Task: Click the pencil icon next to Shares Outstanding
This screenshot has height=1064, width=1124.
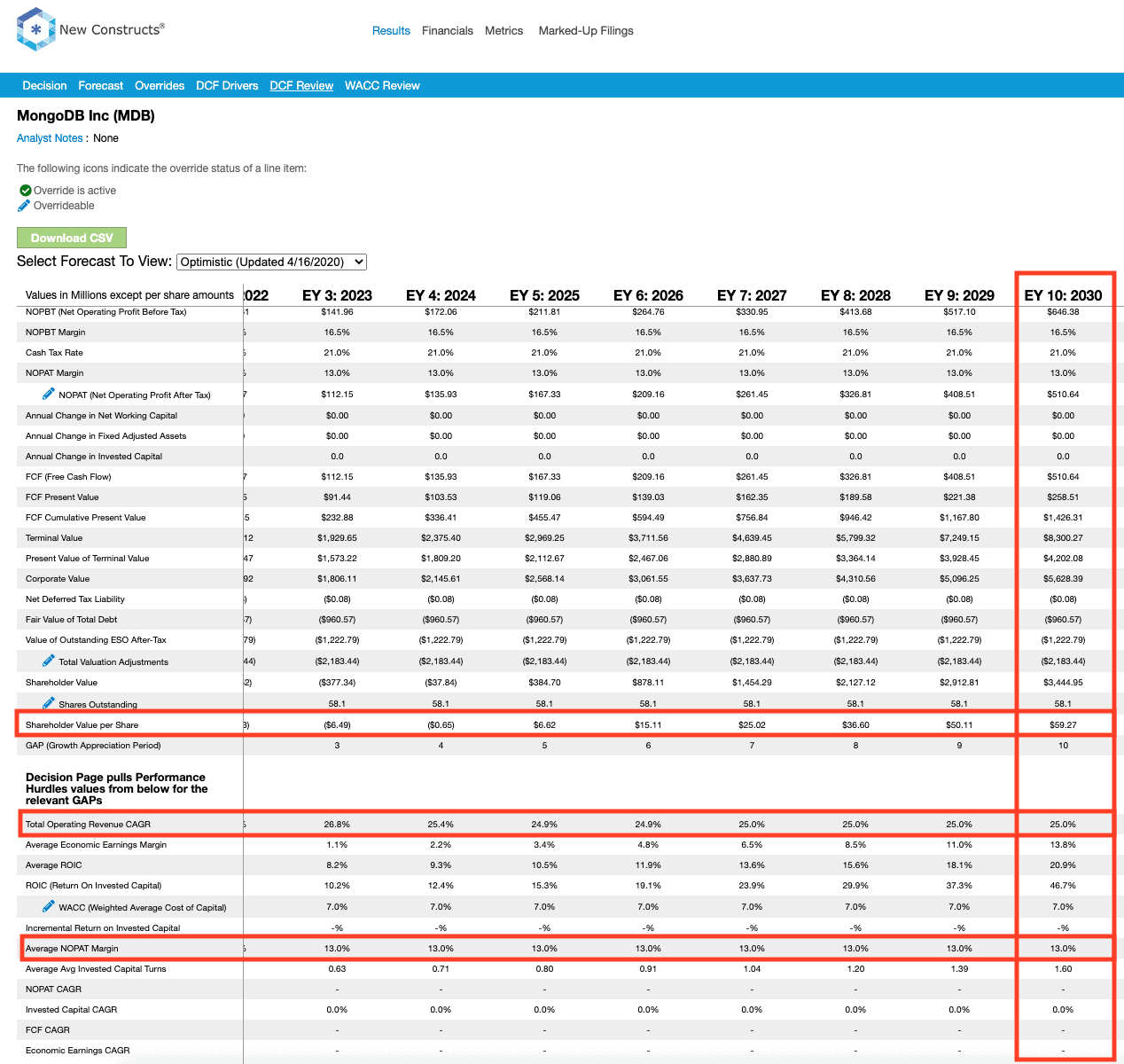Action: pos(49,703)
